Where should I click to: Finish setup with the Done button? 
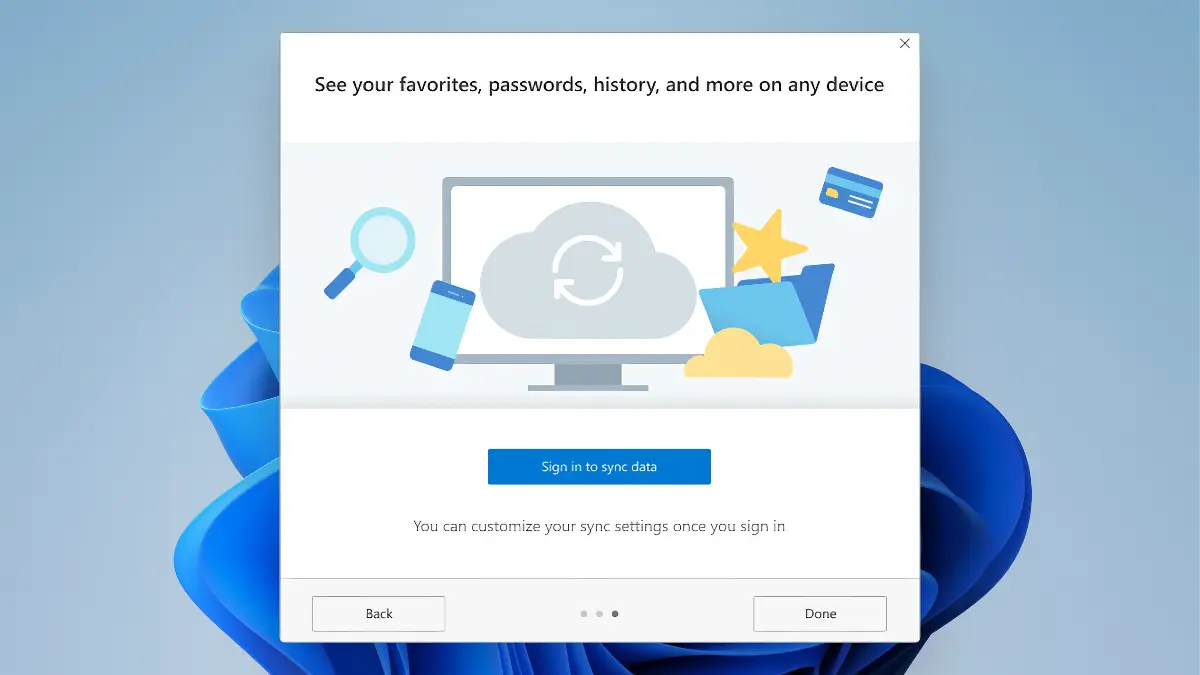pyautogui.click(x=820, y=614)
